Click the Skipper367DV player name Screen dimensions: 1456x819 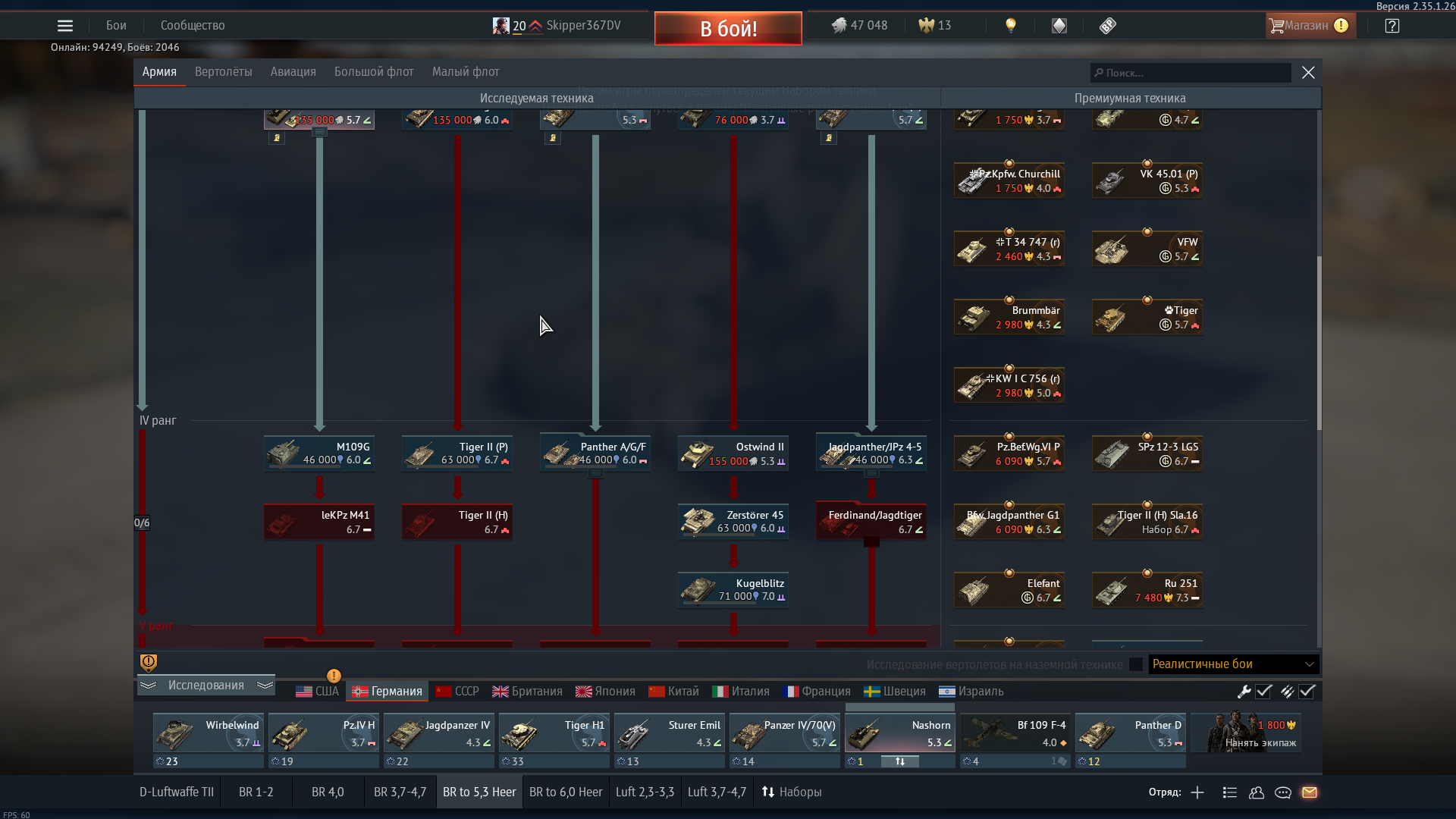583,26
